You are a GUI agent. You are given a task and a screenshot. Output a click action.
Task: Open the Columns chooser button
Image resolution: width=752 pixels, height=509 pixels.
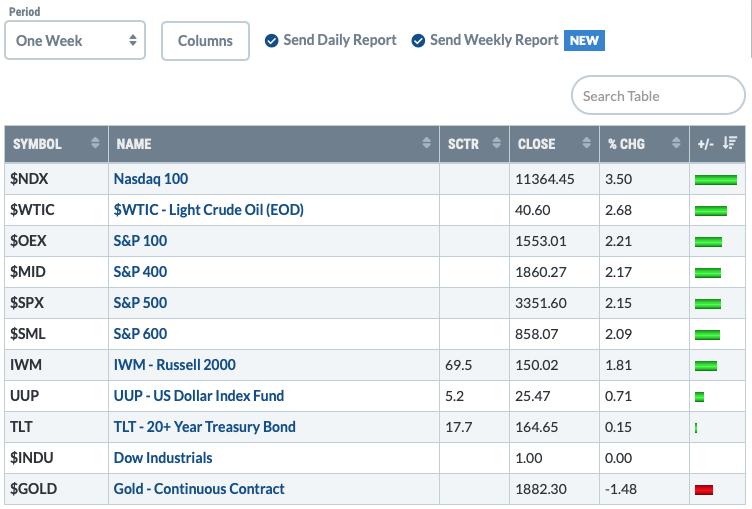(x=205, y=41)
